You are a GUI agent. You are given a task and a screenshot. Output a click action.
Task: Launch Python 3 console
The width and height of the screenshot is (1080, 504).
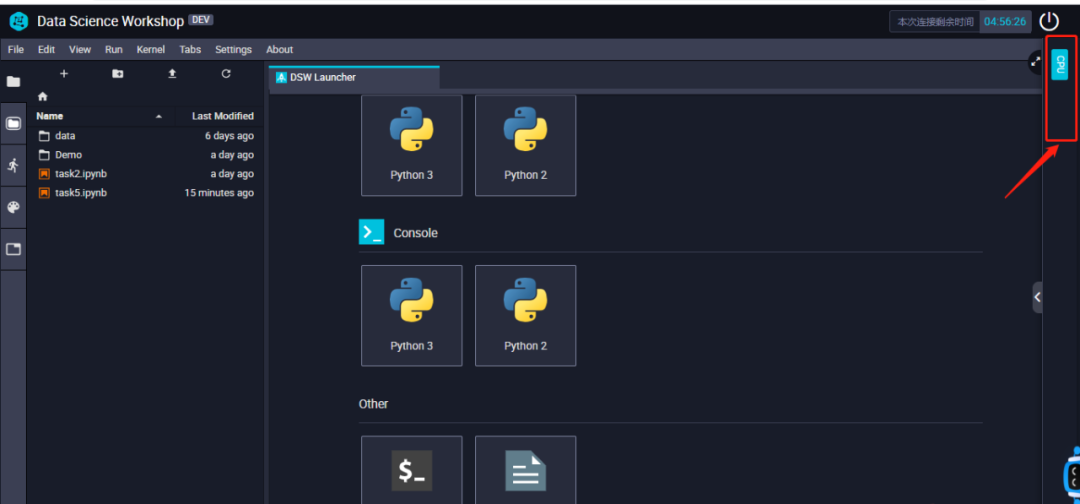tap(412, 315)
